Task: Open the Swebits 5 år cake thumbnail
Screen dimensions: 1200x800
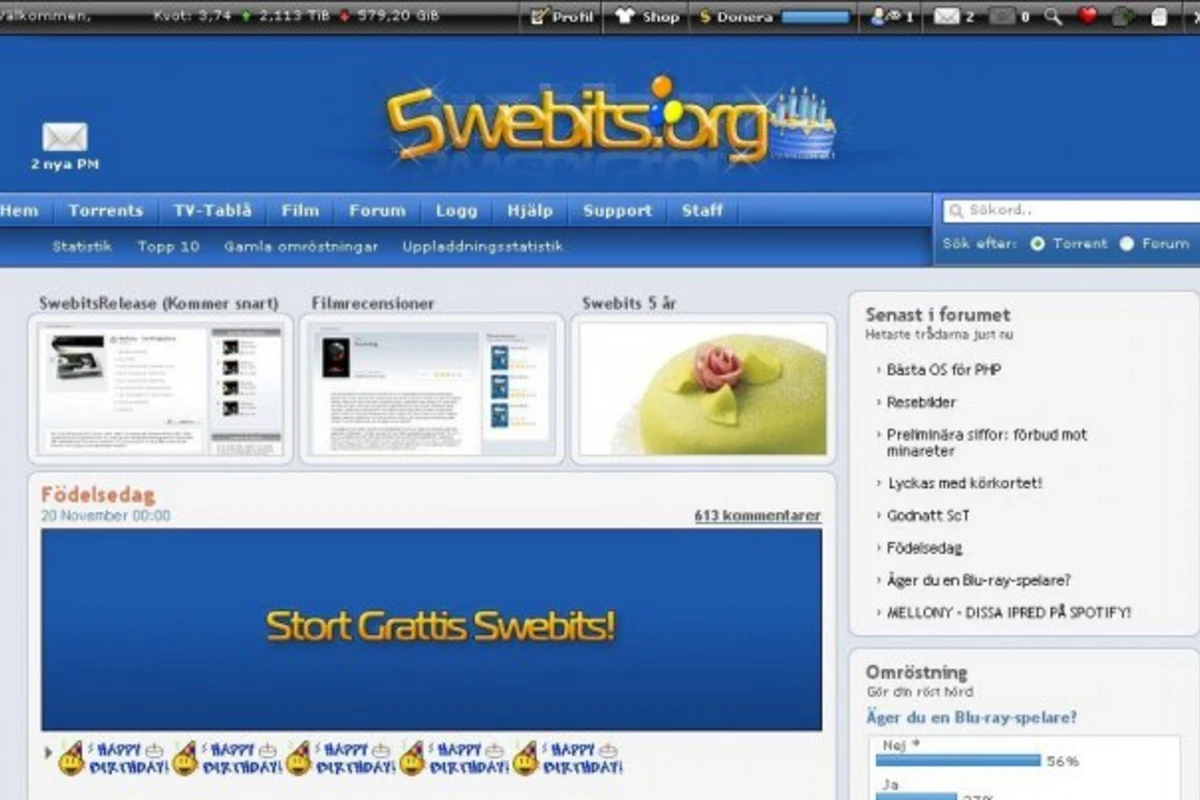Action: 704,388
